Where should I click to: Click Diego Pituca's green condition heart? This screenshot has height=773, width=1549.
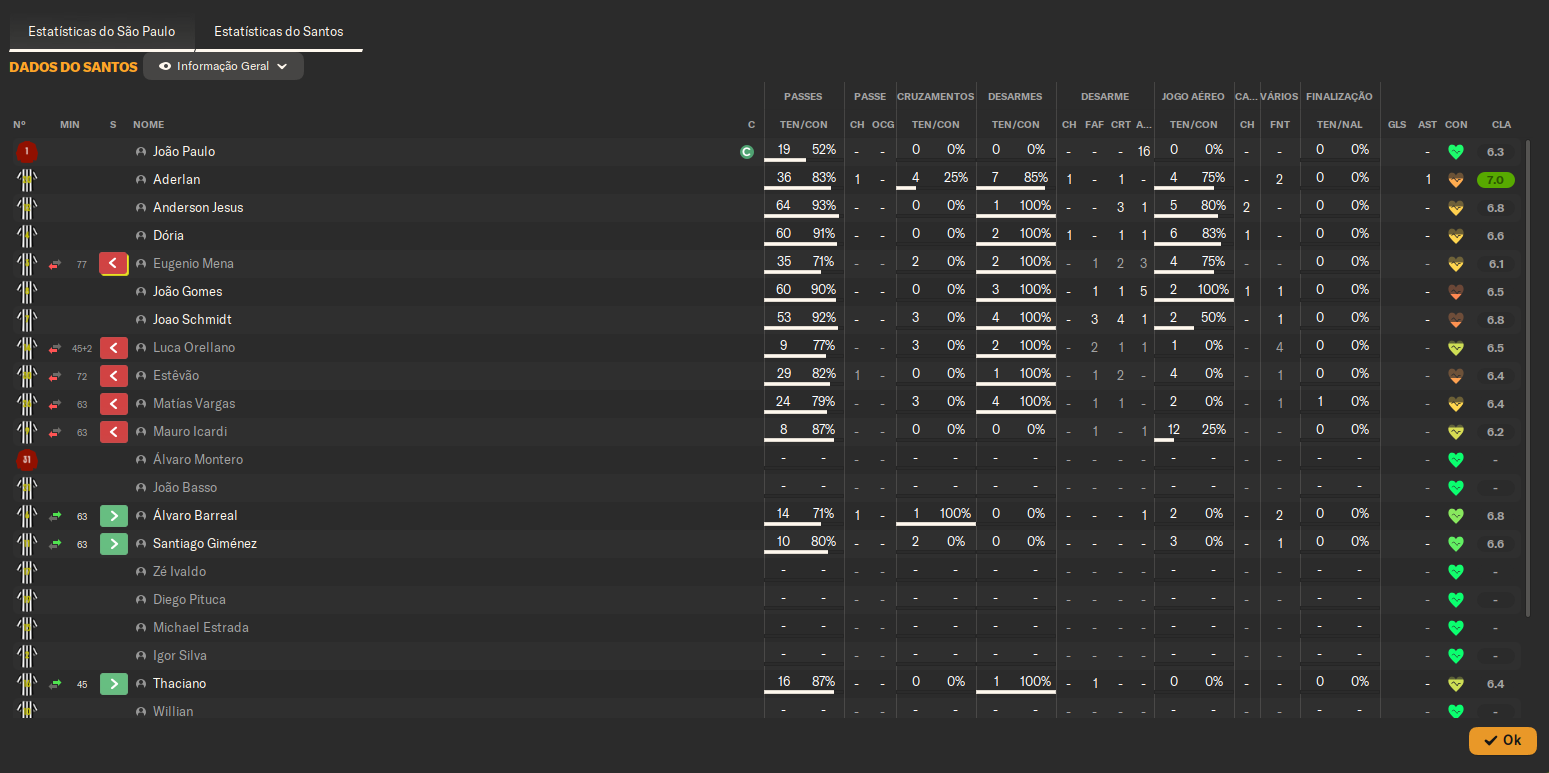tap(1456, 600)
